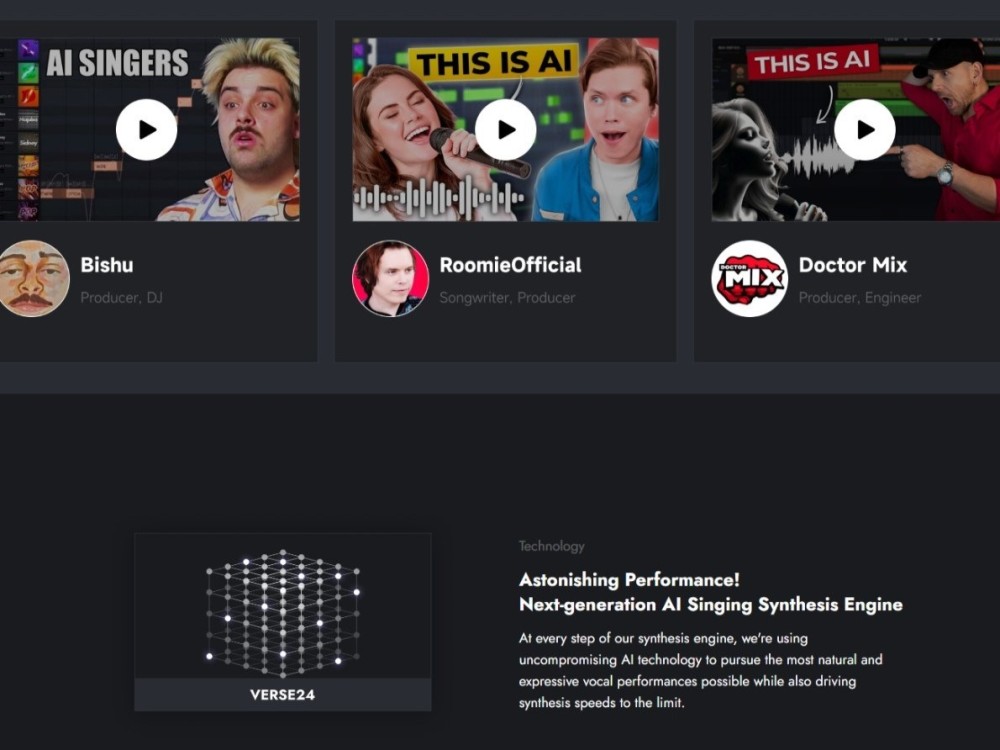The width and height of the screenshot is (1000, 750).
Task: Click "Next-generation AI Singing Synthesis Engine" heading
Action: click(710, 605)
